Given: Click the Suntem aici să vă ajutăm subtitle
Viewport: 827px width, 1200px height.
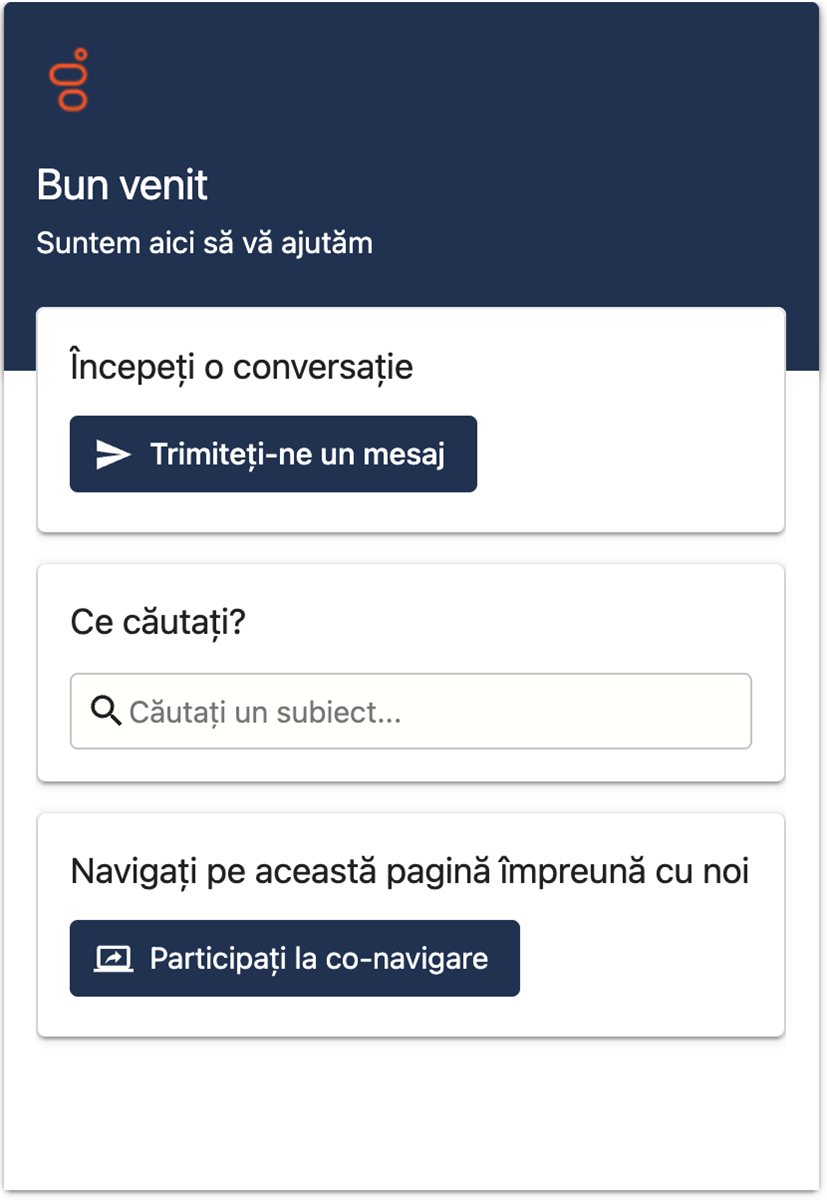Looking at the screenshot, I should pos(204,243).
